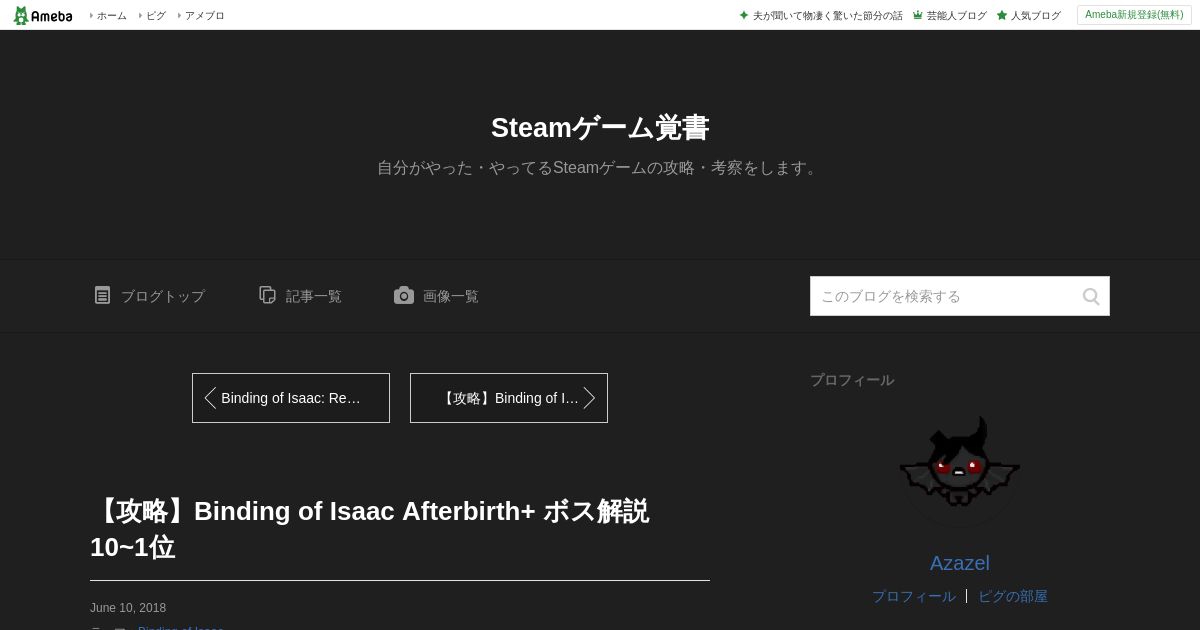
Task: Go to previous article Binding of Isaac: Re…
Action: pyautogui.click(x=291, y=398)
